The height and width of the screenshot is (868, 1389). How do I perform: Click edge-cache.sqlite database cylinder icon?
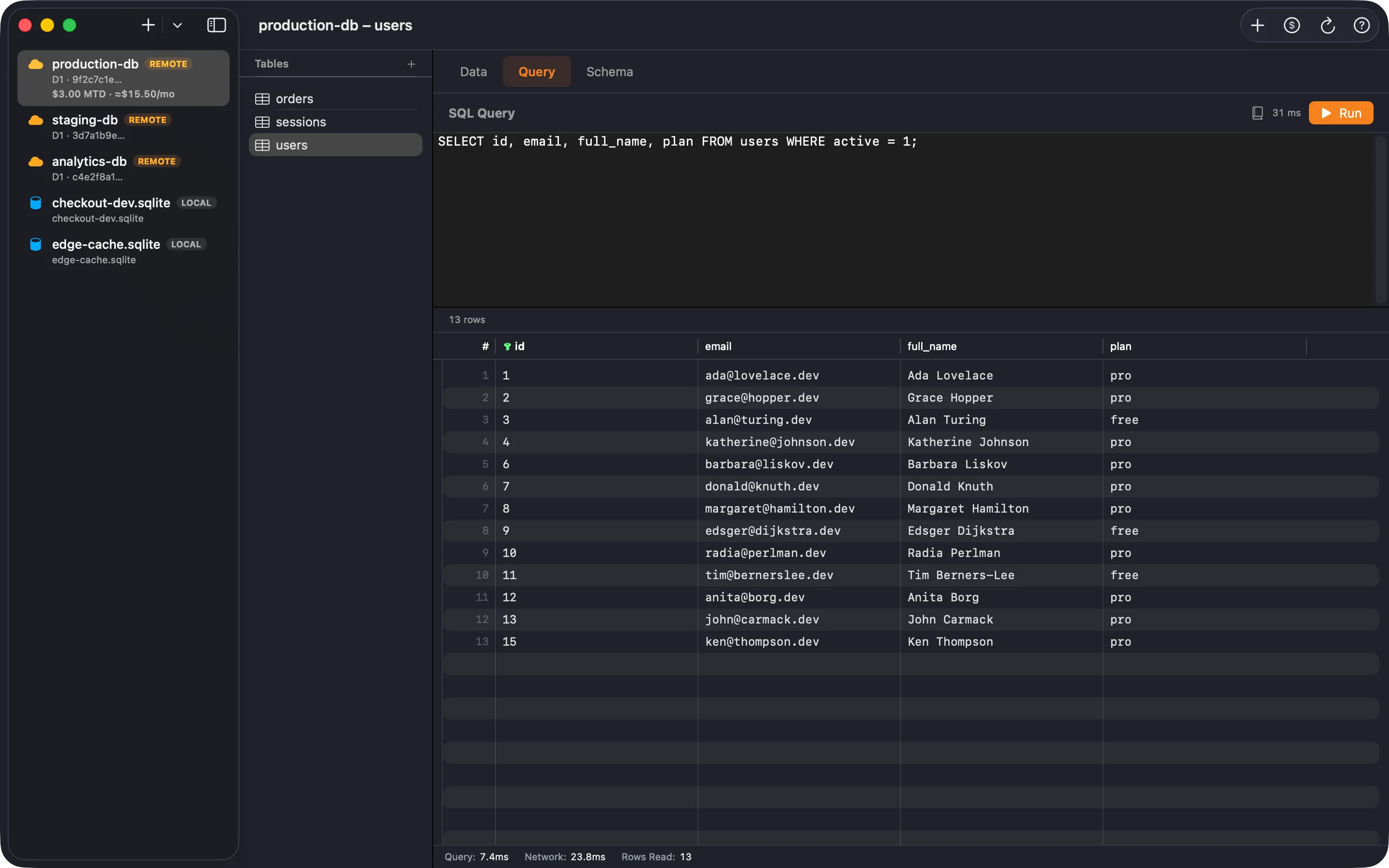click(36, 244)
